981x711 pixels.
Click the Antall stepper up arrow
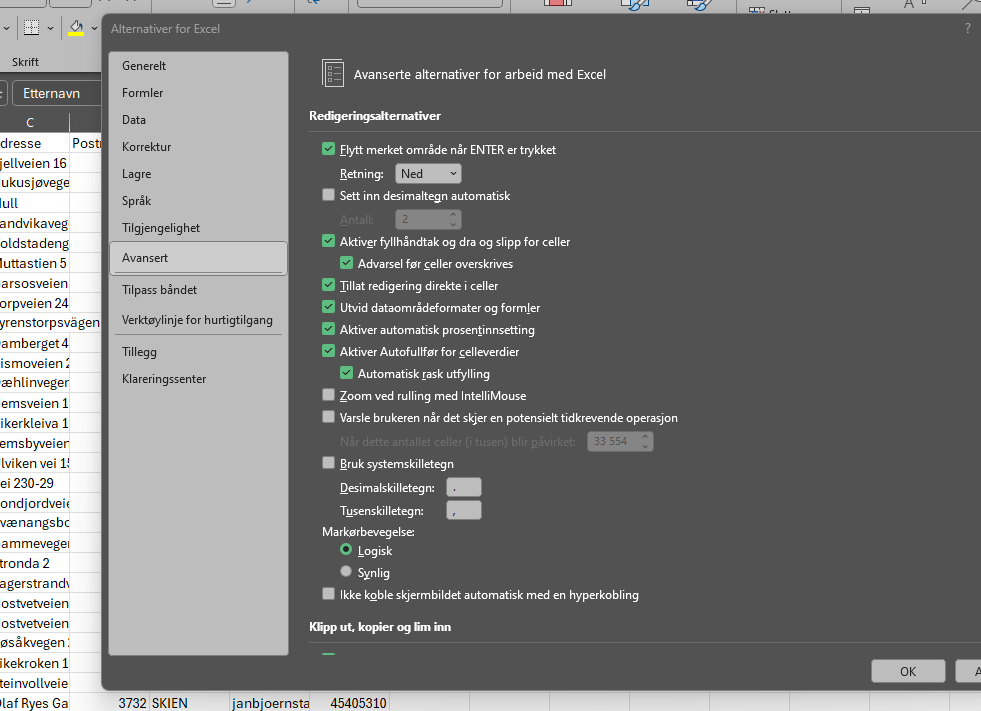coord(453,215)
